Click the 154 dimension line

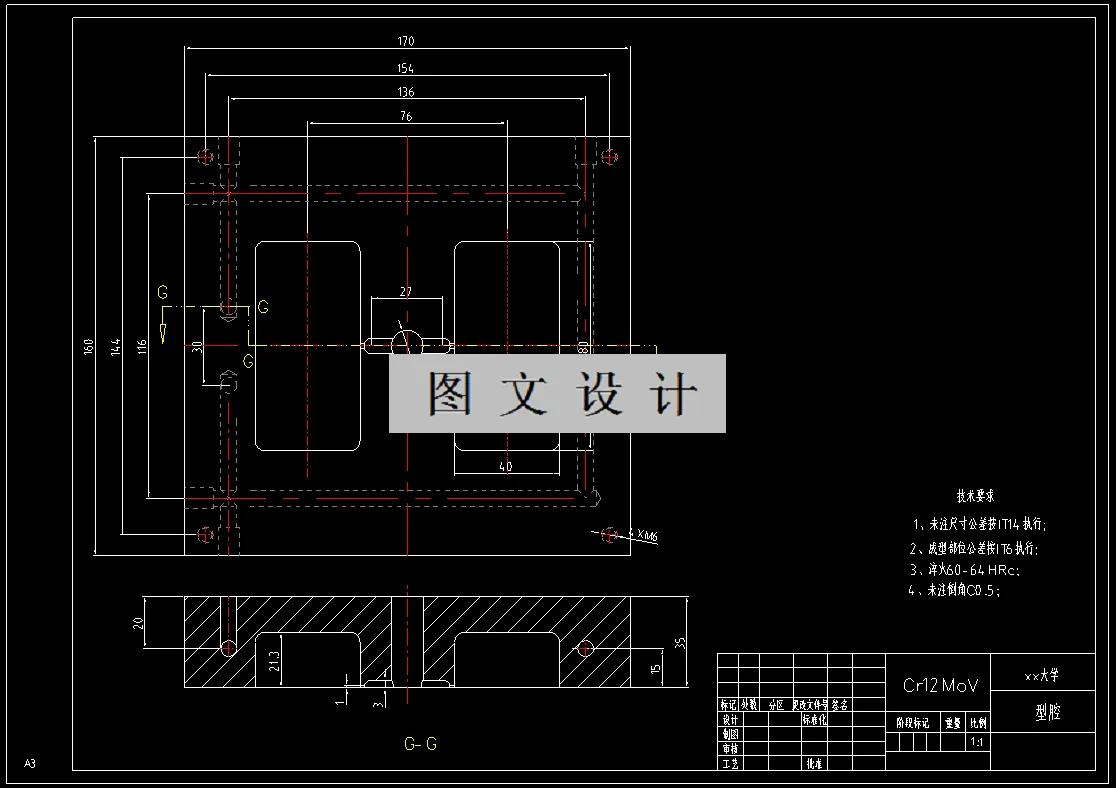tap(406, 70)
